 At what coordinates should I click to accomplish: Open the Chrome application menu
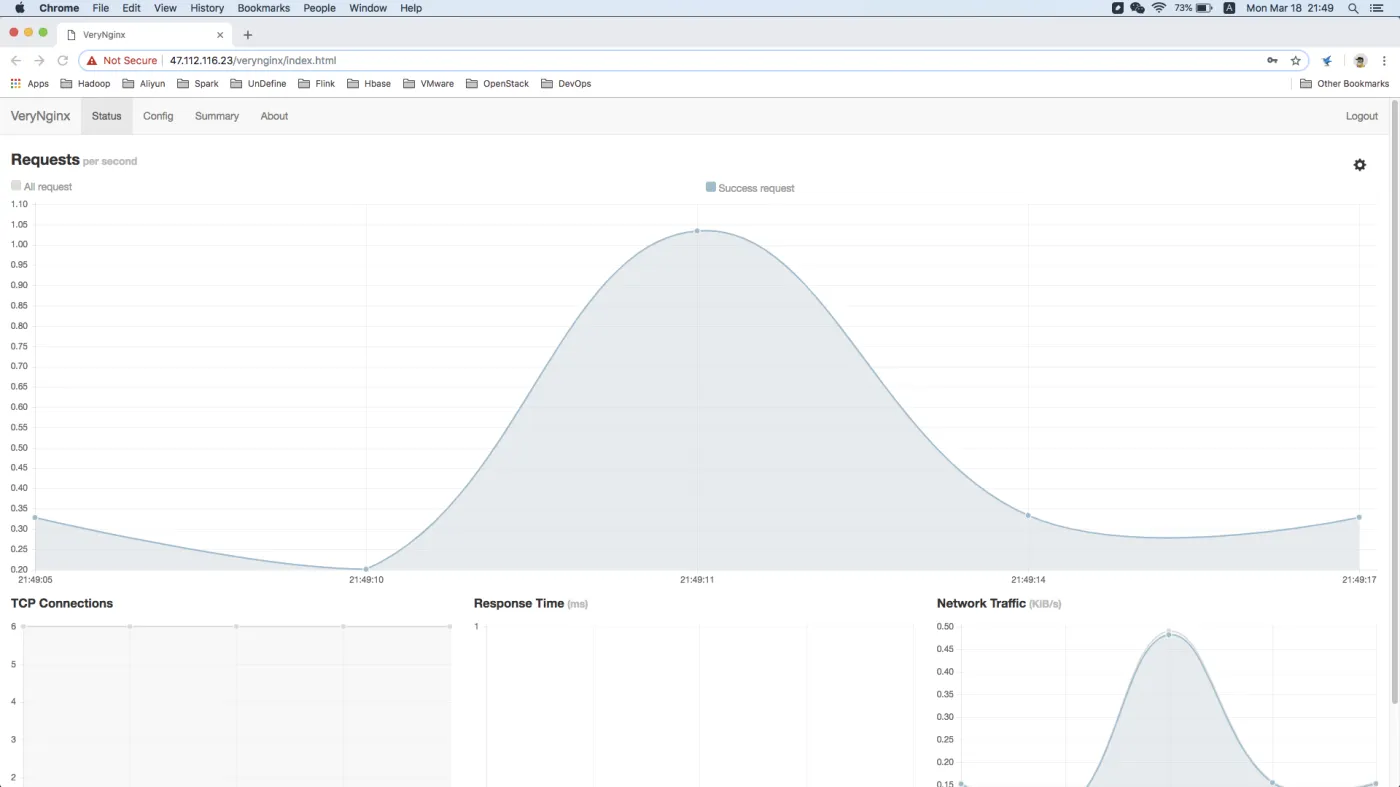(59, 8)
